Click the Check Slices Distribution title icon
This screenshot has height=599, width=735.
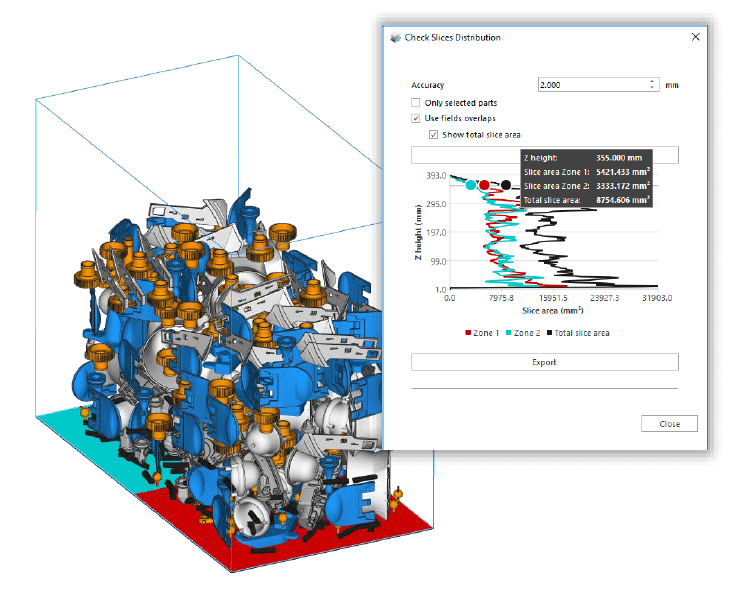click(x=393, y=37)
